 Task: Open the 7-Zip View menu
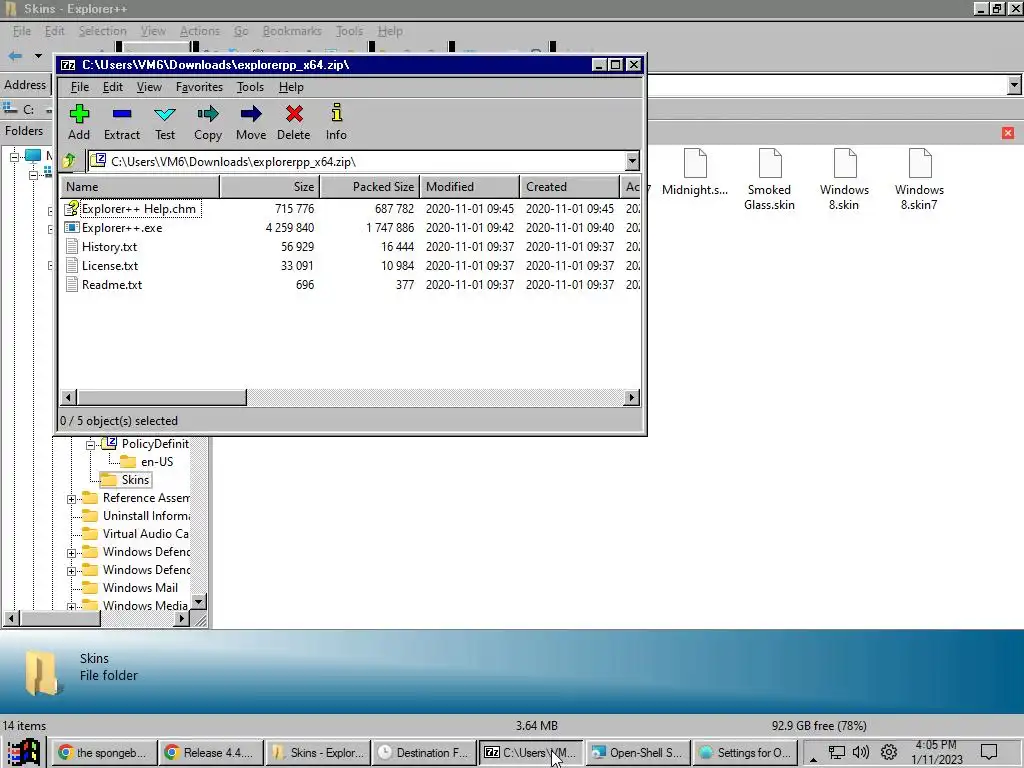tap(149, 87)
